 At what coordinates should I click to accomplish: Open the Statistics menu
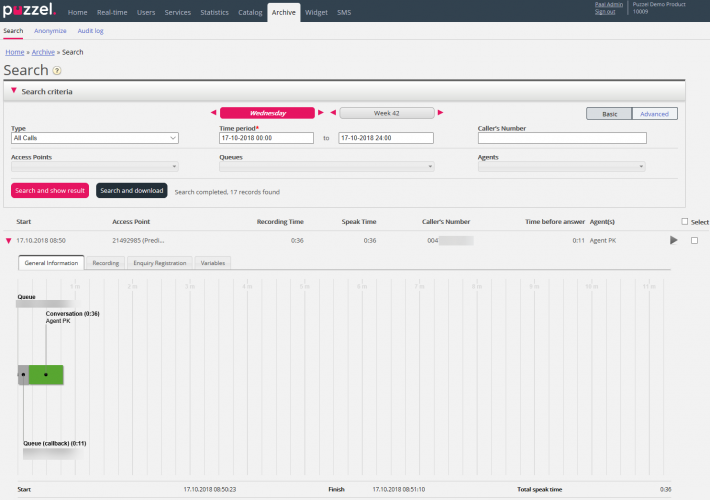click(214, 12)
